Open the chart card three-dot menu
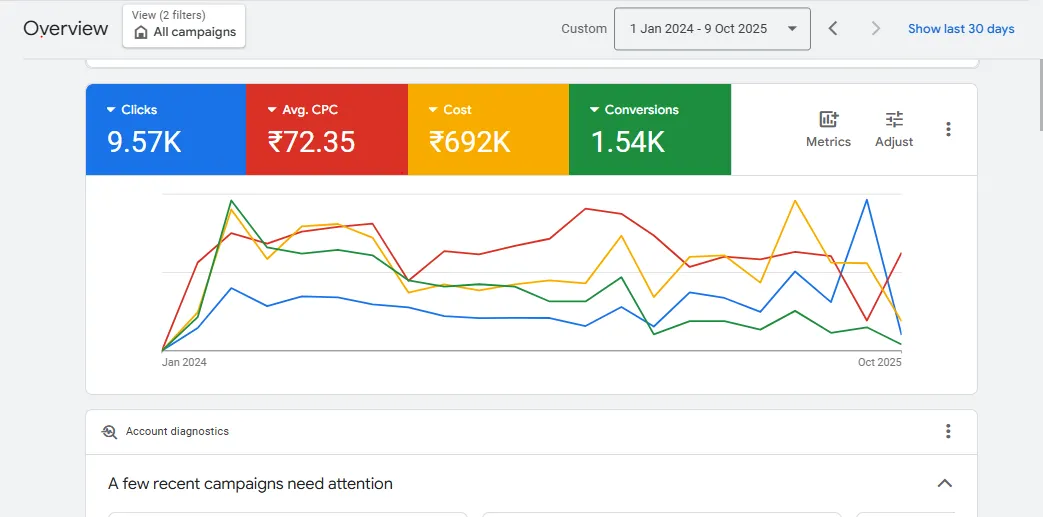The image size is (1043, 517). pyautogui.click(x=948, y=129)
